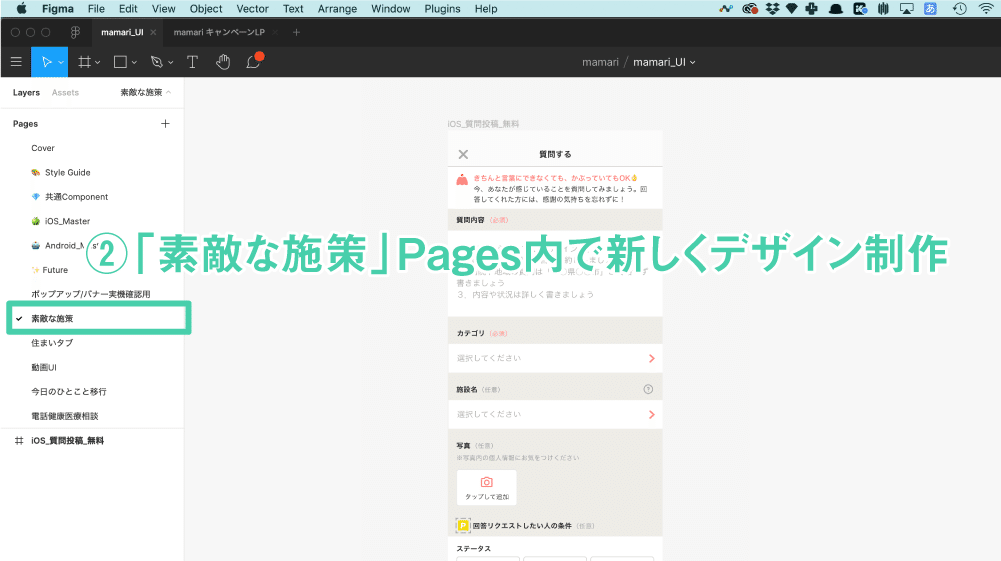Click the yellow P premium badge icon
The width and height of the screenshot is (1001, 561).
[x=463, y=525]
